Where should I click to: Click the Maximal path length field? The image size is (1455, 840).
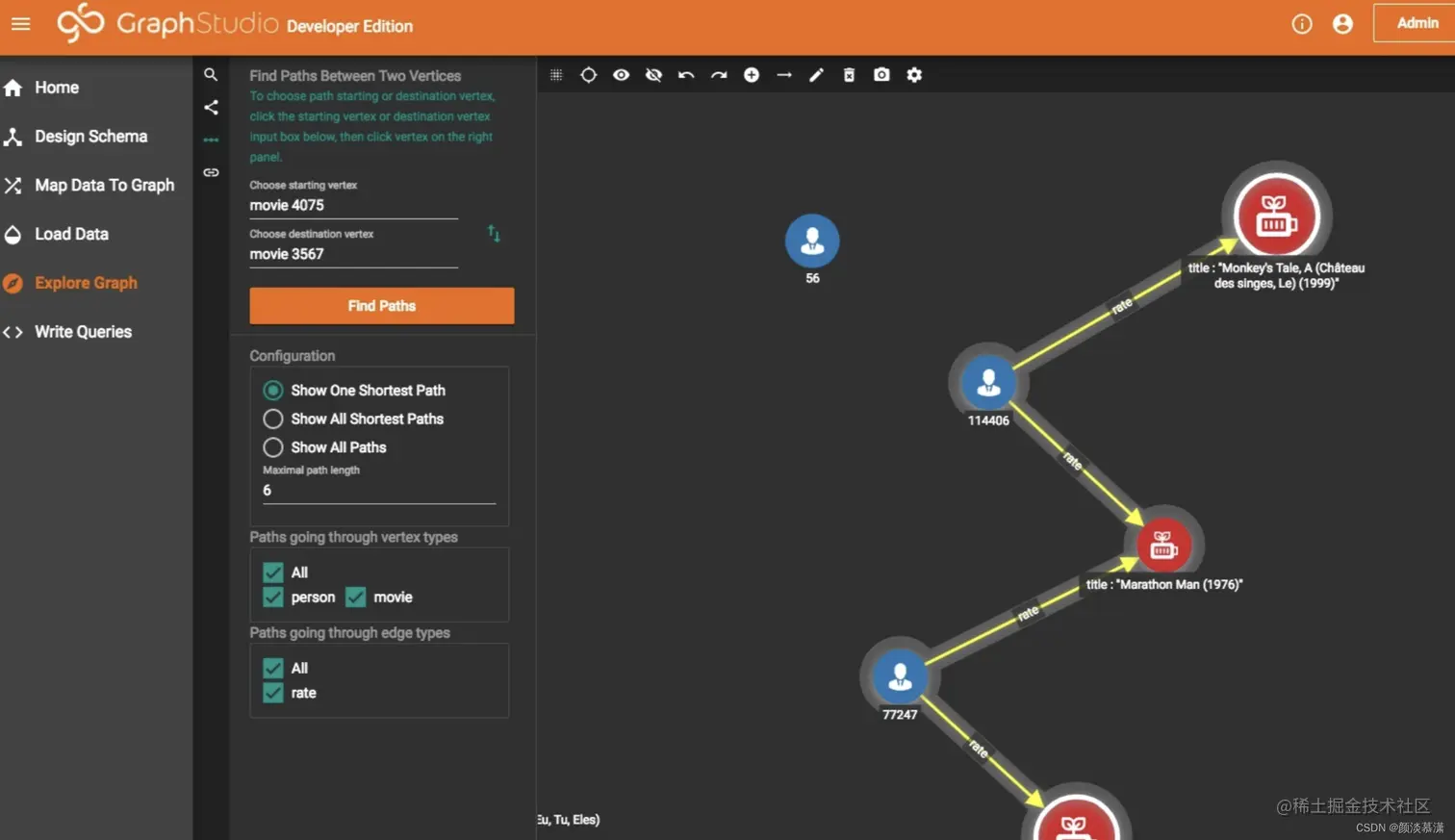(379, 491)
